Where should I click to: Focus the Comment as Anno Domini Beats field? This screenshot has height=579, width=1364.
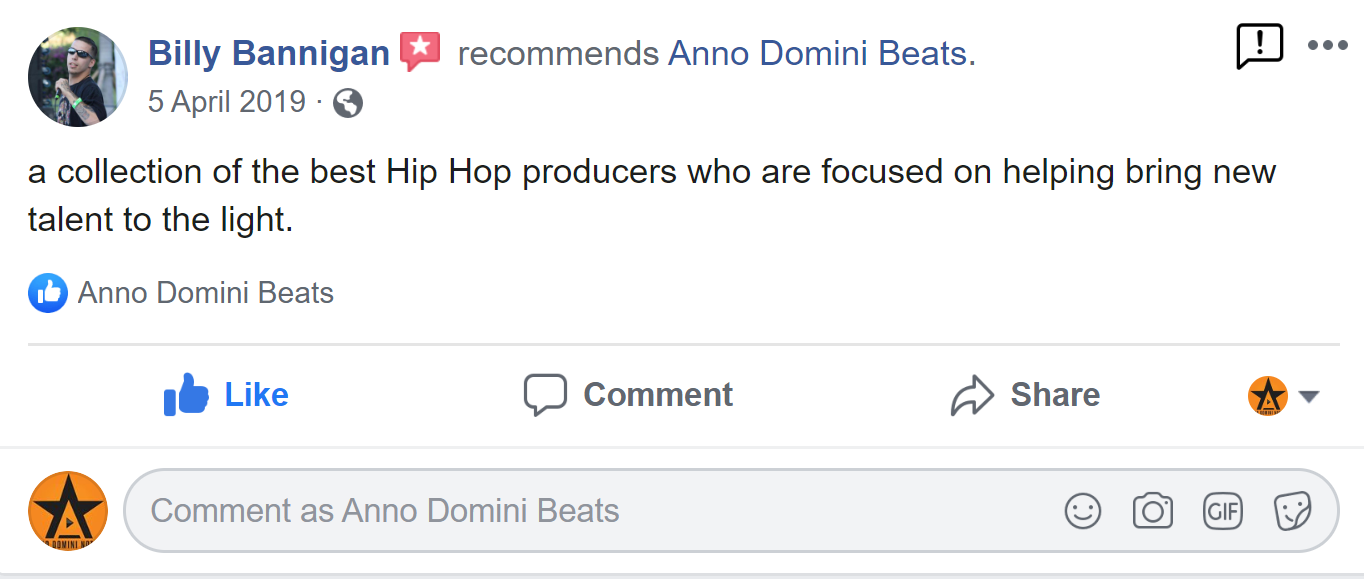point(600,511)
